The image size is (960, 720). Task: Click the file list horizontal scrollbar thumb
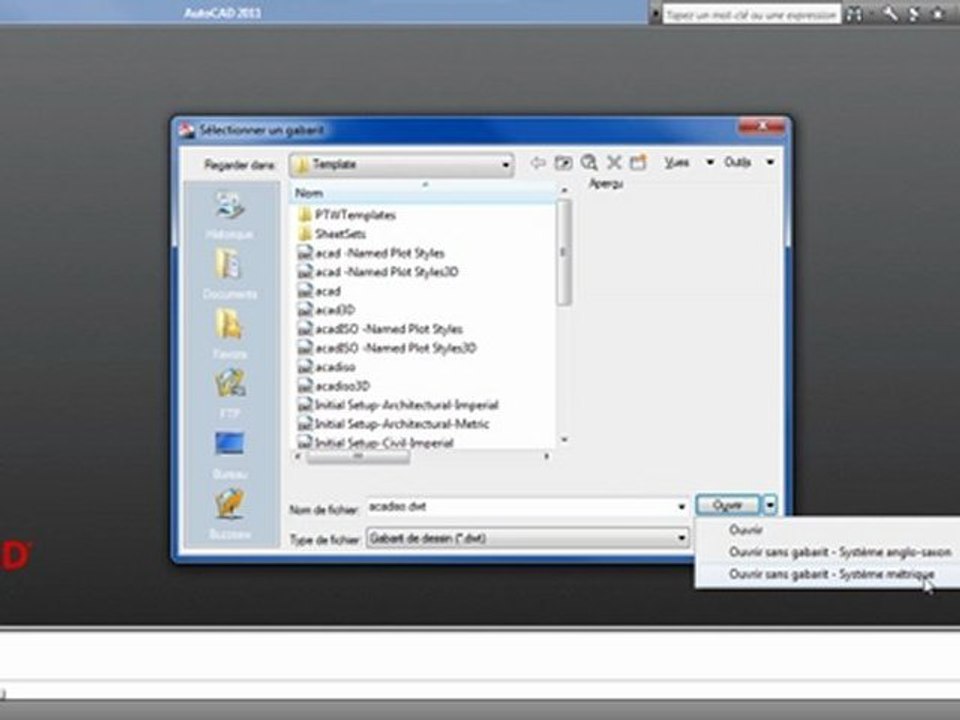[358, 456]
